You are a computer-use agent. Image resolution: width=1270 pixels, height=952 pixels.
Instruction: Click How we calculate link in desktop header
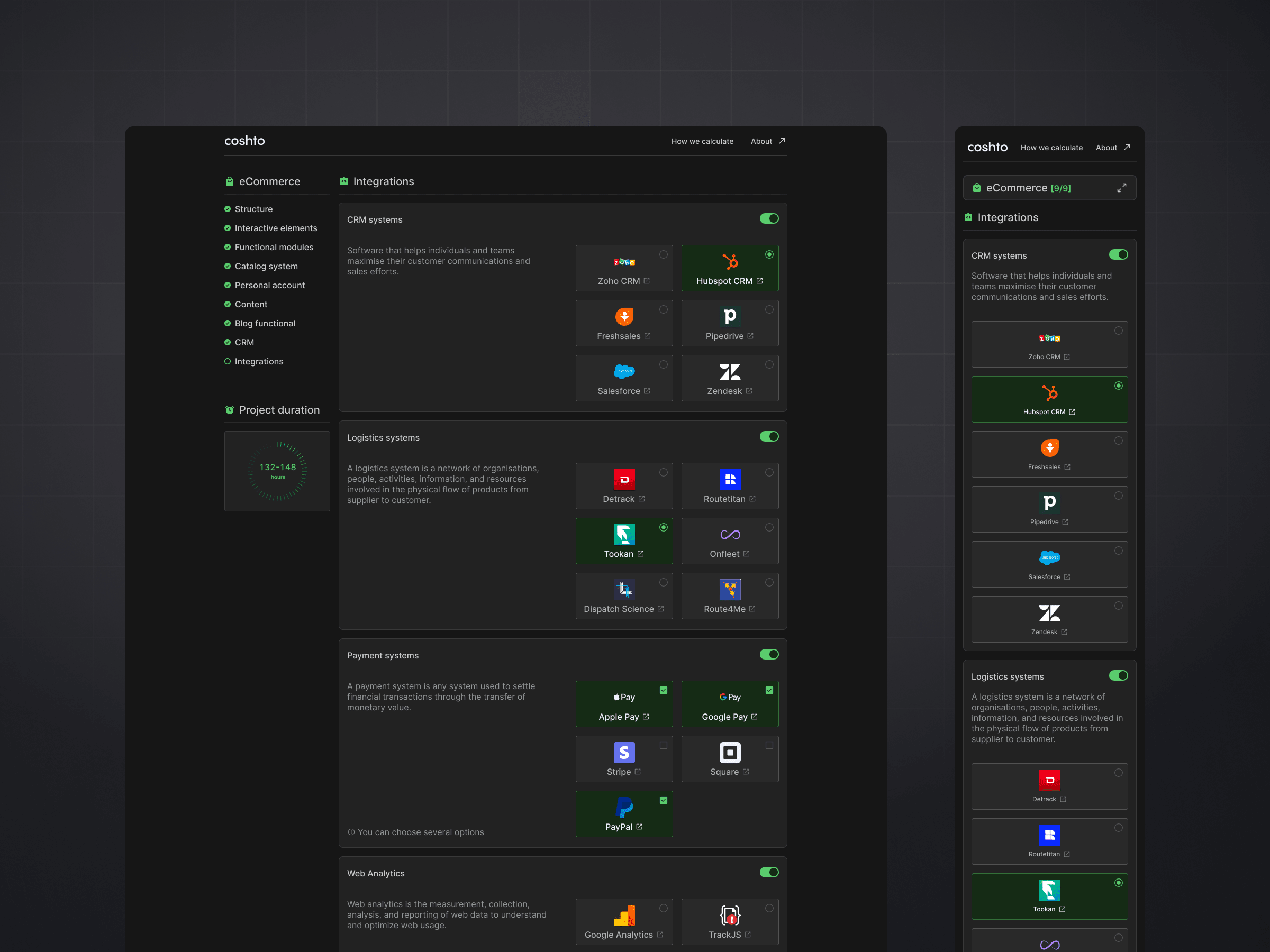click(702, 142)
